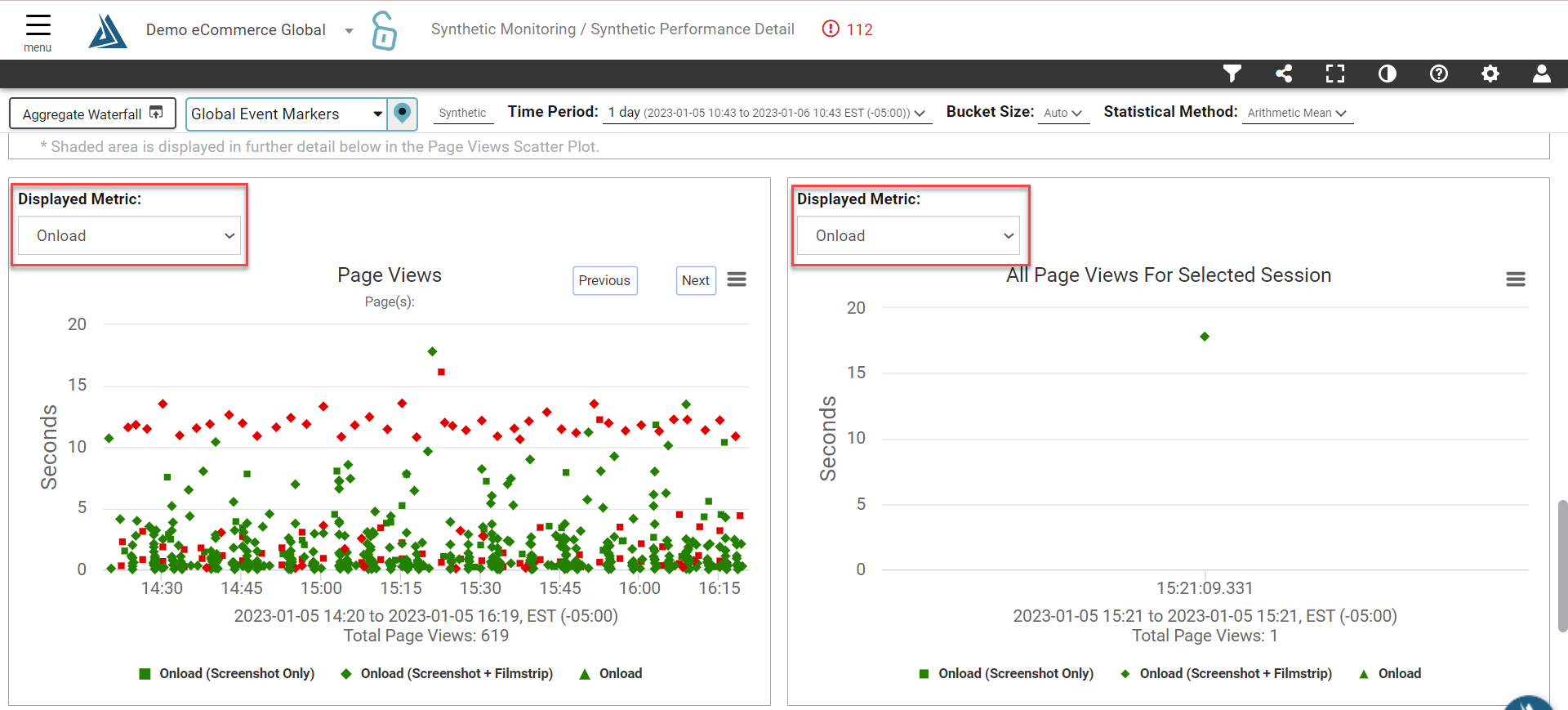The width and height of the screenshot is (1568, 710).
Task: Open the user profile icon
Action: pos(1542,74)
